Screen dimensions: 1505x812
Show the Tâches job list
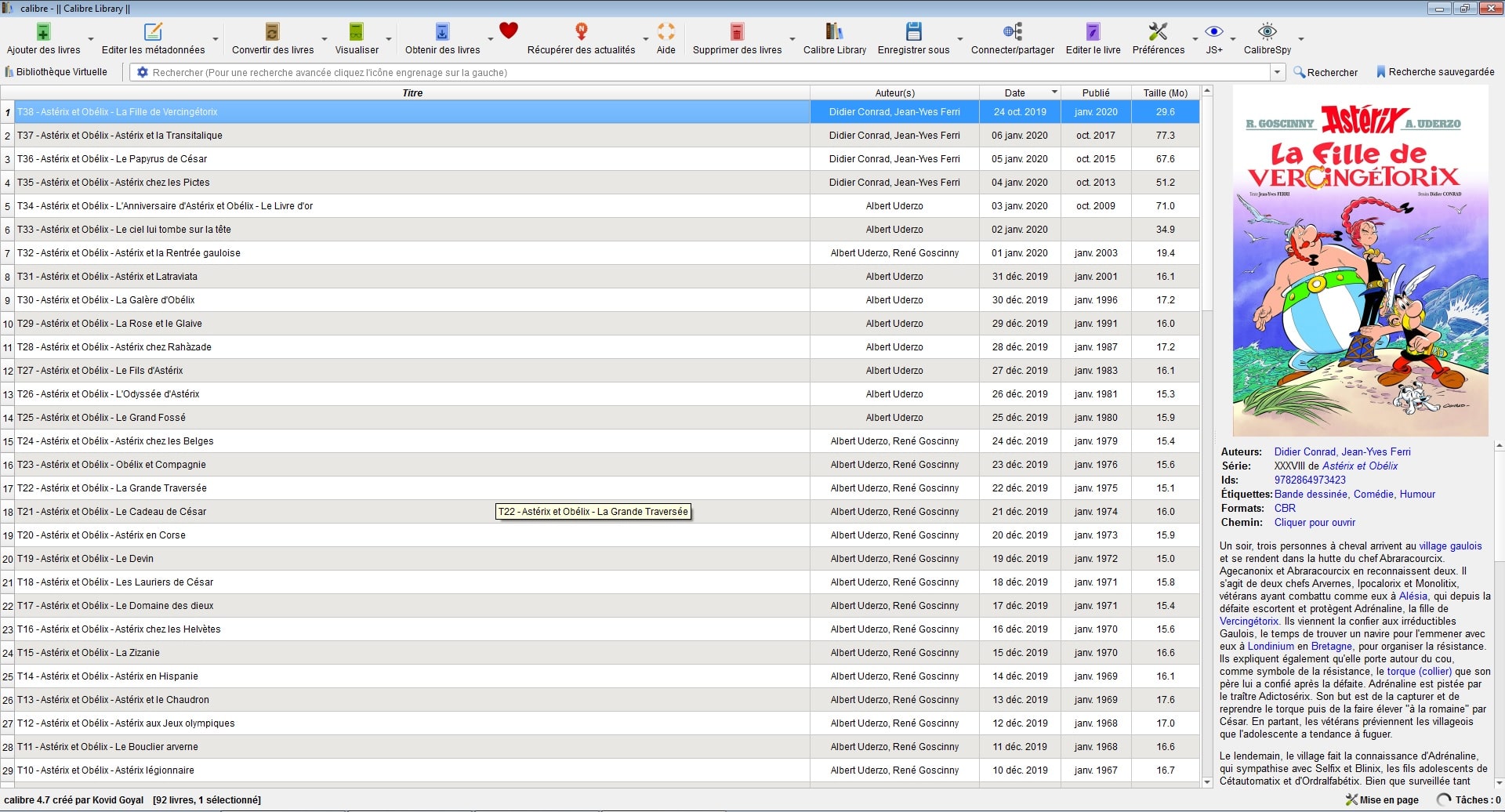click(x=1468, y=800)
